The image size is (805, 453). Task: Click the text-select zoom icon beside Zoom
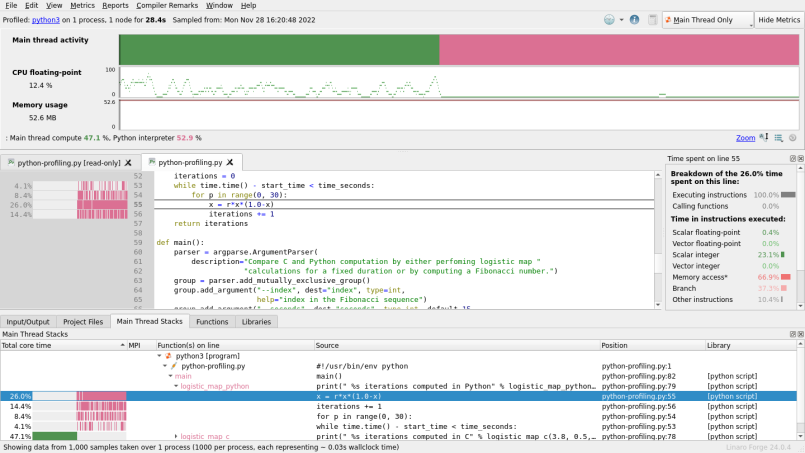(x=764, y=137)
